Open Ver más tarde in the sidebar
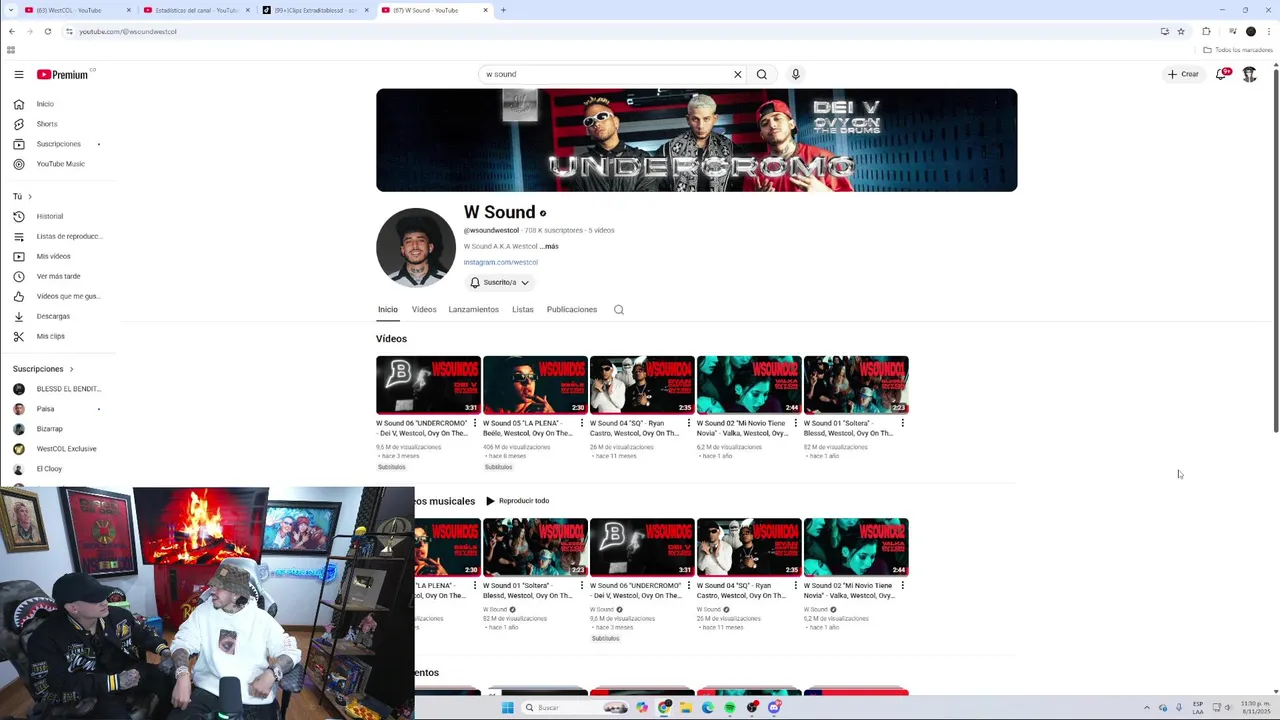Screen dimensions: 1280x720 (x=58, y=276)
